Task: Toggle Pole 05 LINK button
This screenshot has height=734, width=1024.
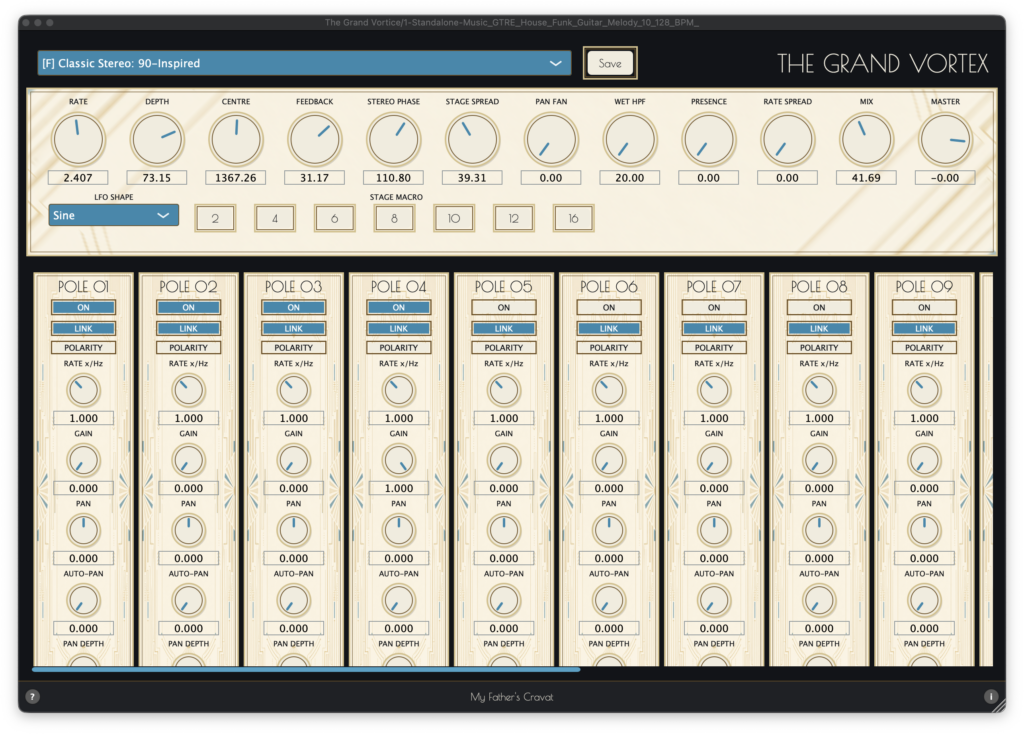Action: click(504, 328)
